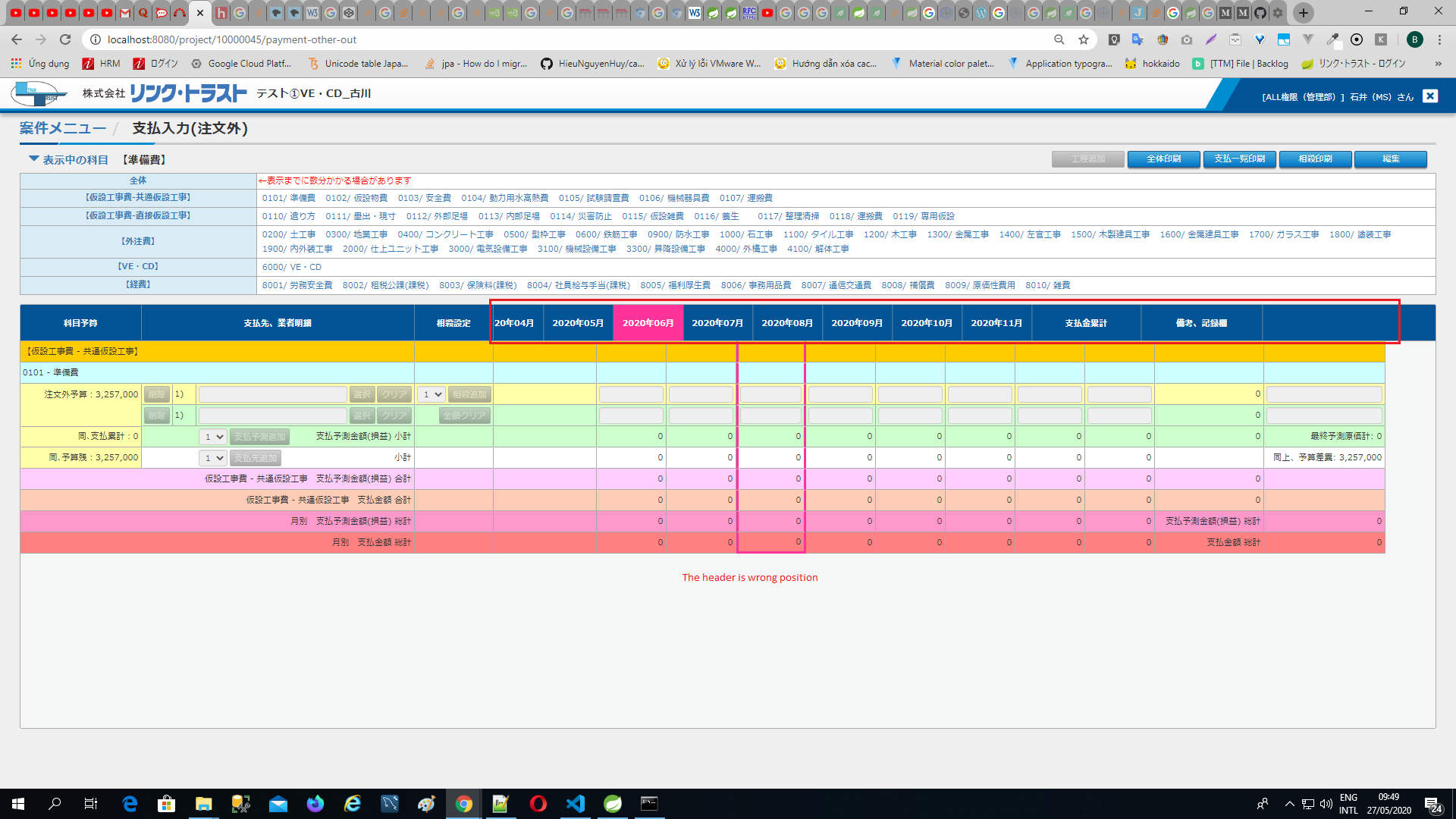Screen dimensions: 1456x819
Task: Click the 相殺追加 button in first row
Action: 469,394
